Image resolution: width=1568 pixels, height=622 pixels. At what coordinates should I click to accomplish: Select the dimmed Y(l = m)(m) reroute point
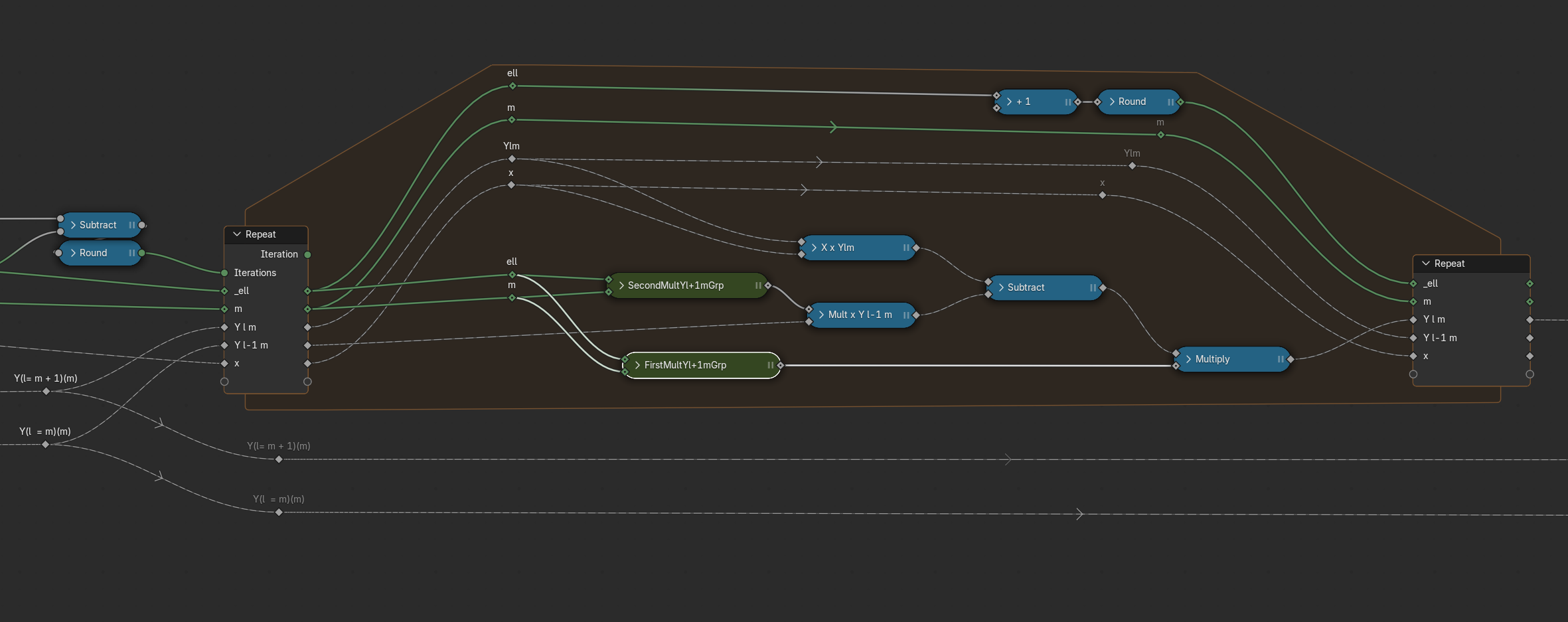pos(279,512)
